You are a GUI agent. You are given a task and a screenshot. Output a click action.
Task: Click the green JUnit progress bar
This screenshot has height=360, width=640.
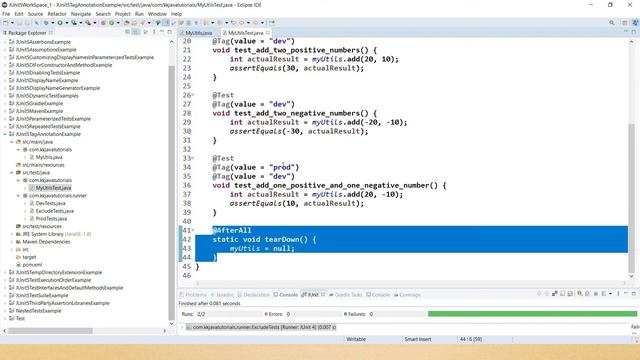pyautogui.click(x=532, y=314)
